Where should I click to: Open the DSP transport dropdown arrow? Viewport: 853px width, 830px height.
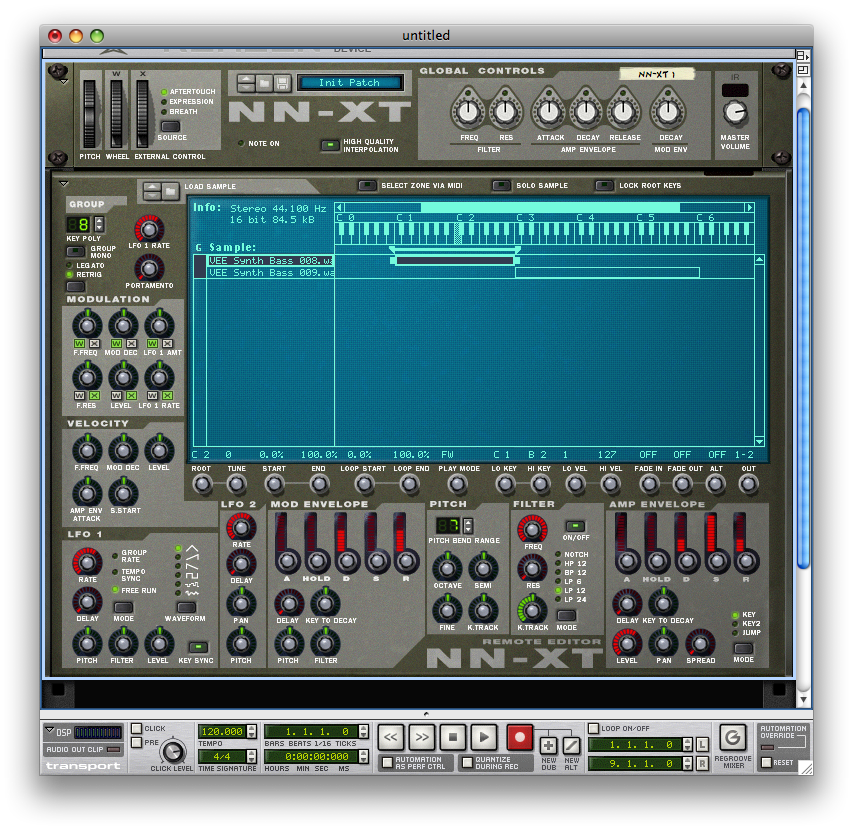(50, 730)
